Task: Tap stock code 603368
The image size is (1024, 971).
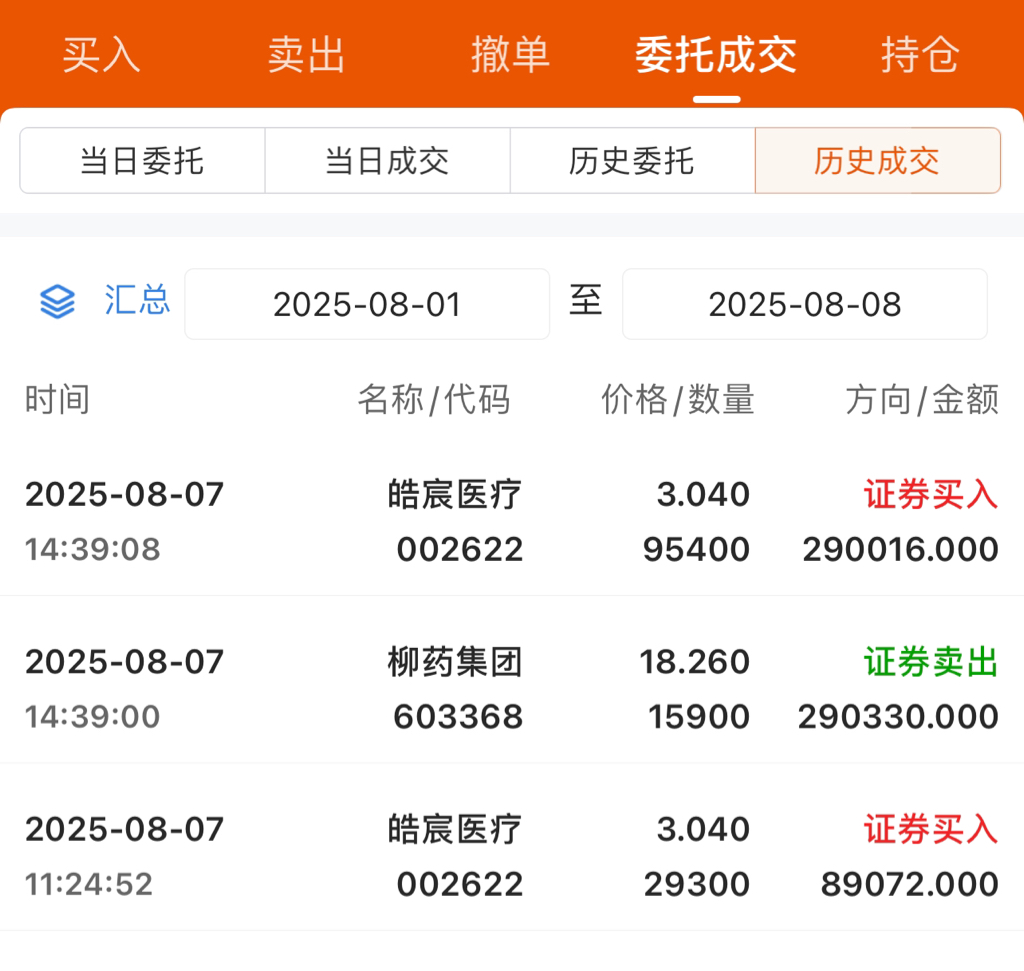Action: pos(458,716)
